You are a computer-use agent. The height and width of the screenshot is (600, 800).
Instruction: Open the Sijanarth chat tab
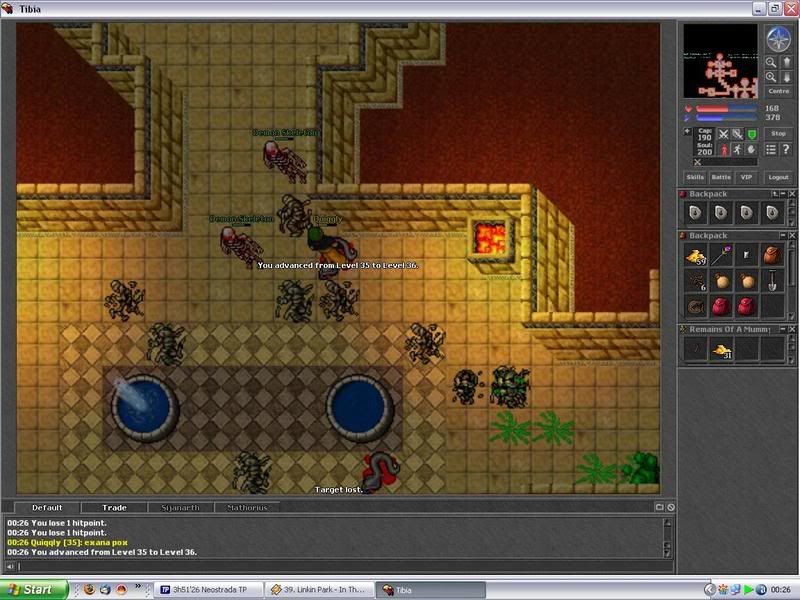click(x=180, y=508)
